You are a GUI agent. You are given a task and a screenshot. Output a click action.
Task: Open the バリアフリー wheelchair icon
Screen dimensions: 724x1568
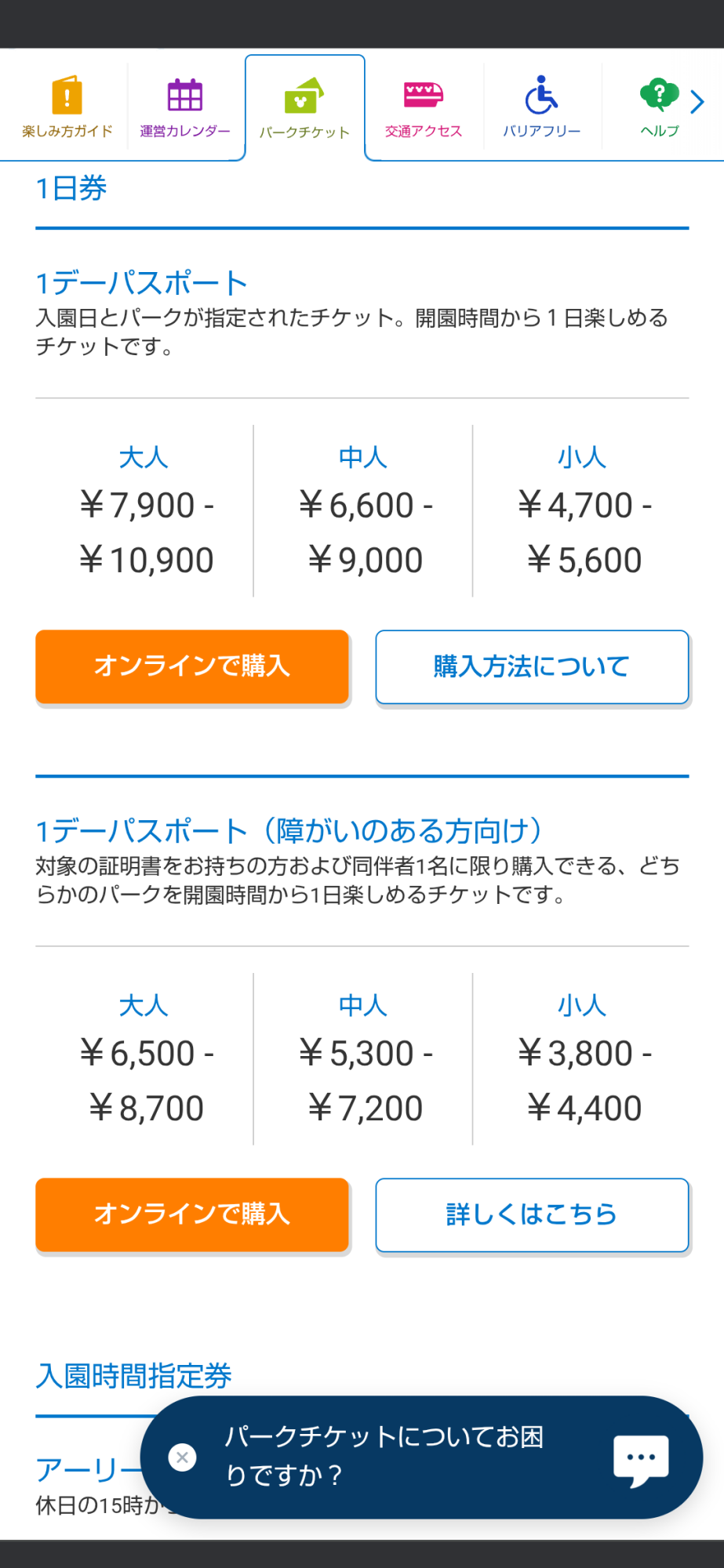click(541, 95)
